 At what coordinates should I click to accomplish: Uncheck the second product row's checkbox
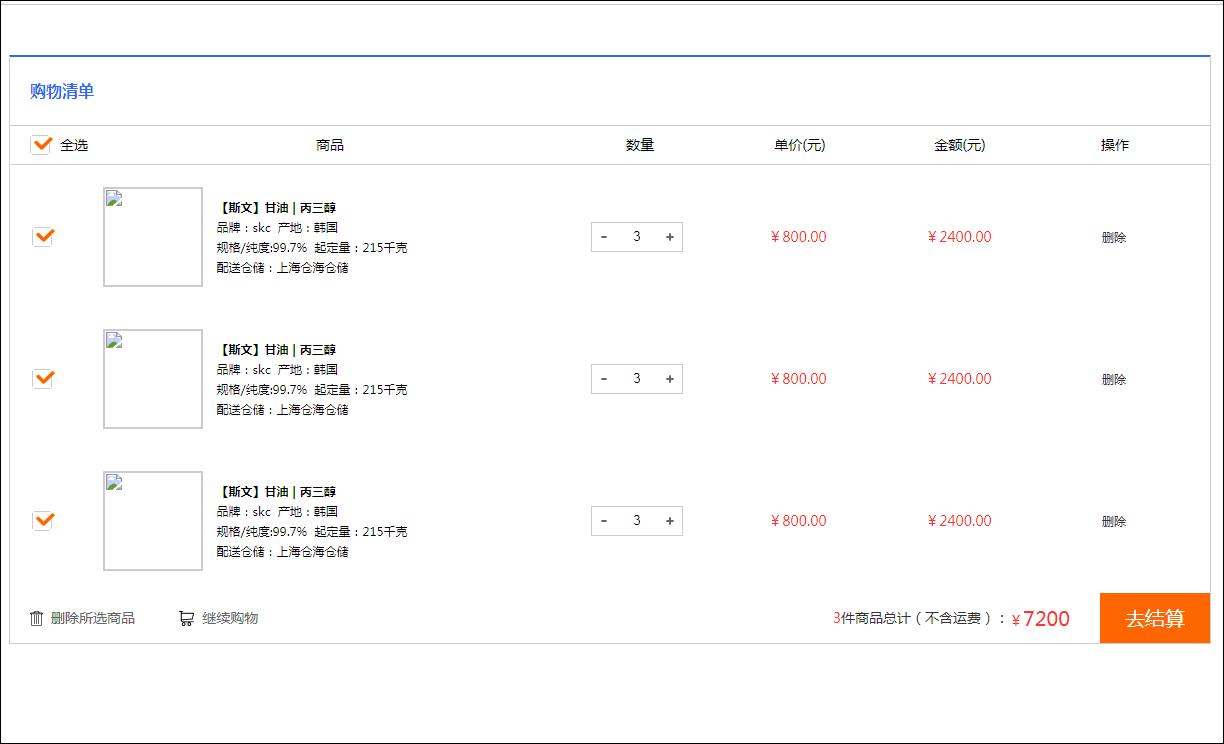click(x=42, y=379)
